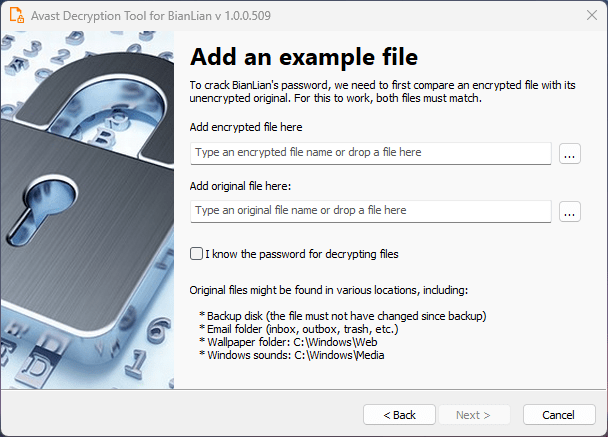Viewport: 608px width, 437px height.
Task: Click the 'Add an example file' heading
Action: [303, 56]
